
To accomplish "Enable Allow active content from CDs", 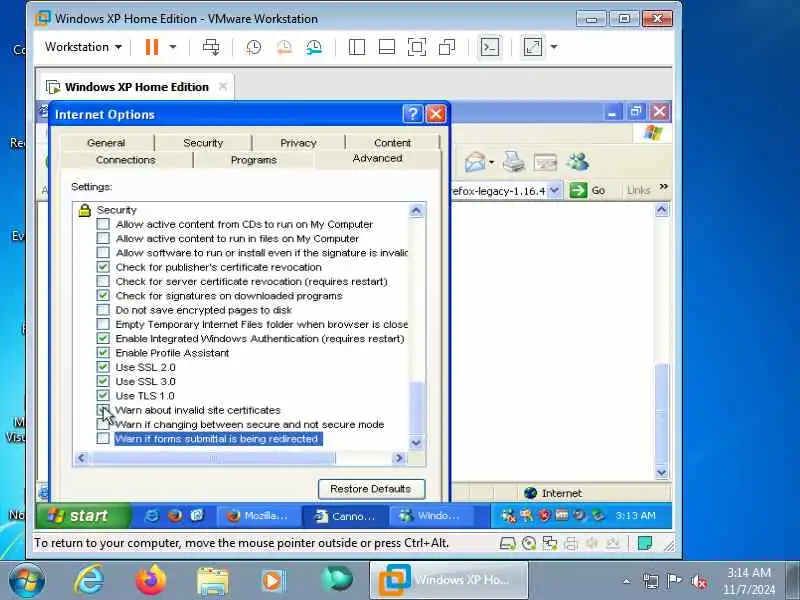I will point(103,224).
